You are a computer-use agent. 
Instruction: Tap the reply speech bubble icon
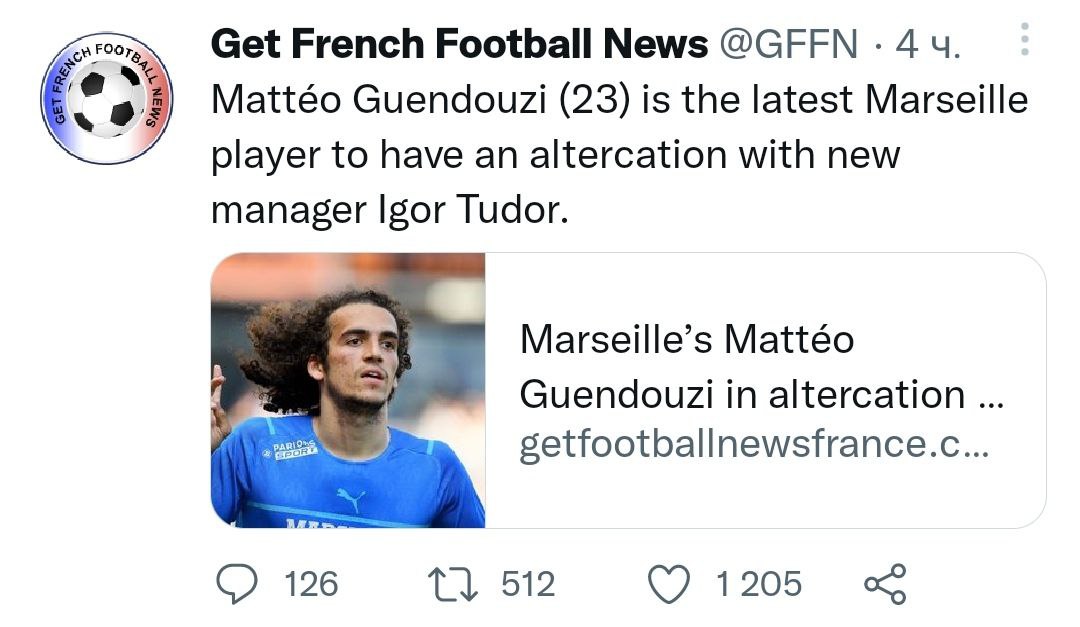(x=236, y=584)
